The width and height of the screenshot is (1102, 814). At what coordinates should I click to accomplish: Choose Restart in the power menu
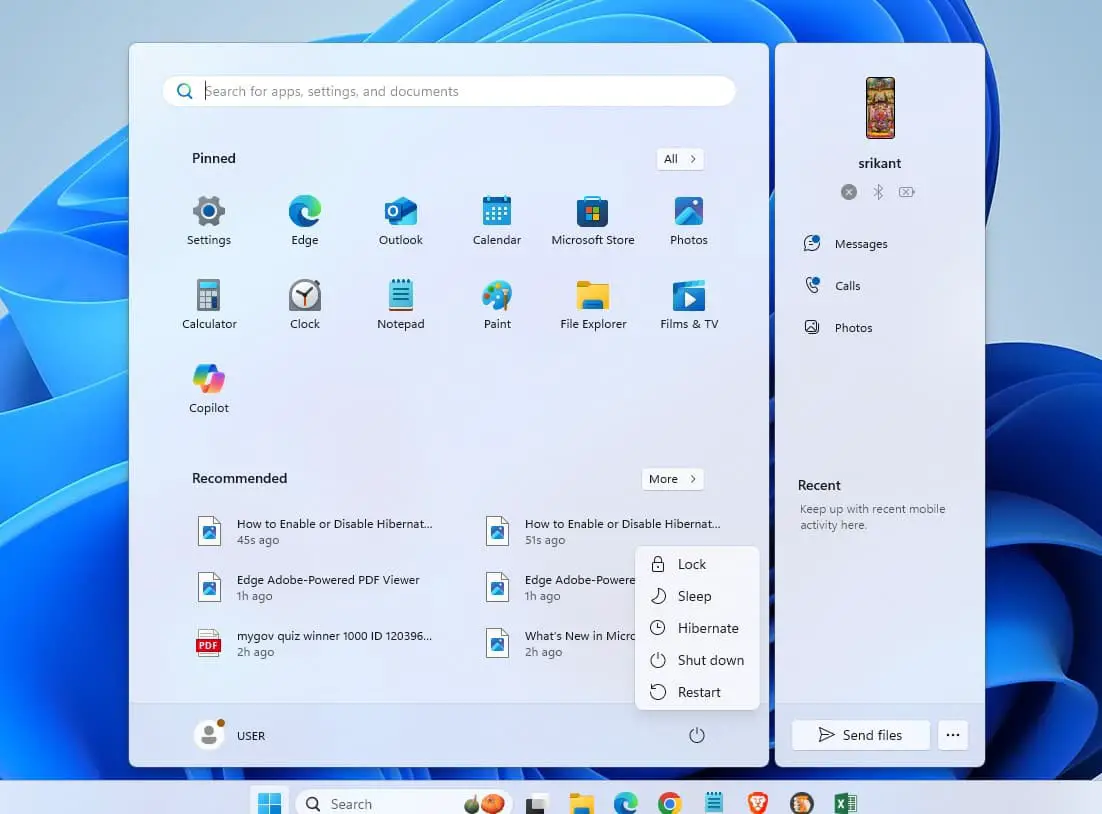coord(698,692)
